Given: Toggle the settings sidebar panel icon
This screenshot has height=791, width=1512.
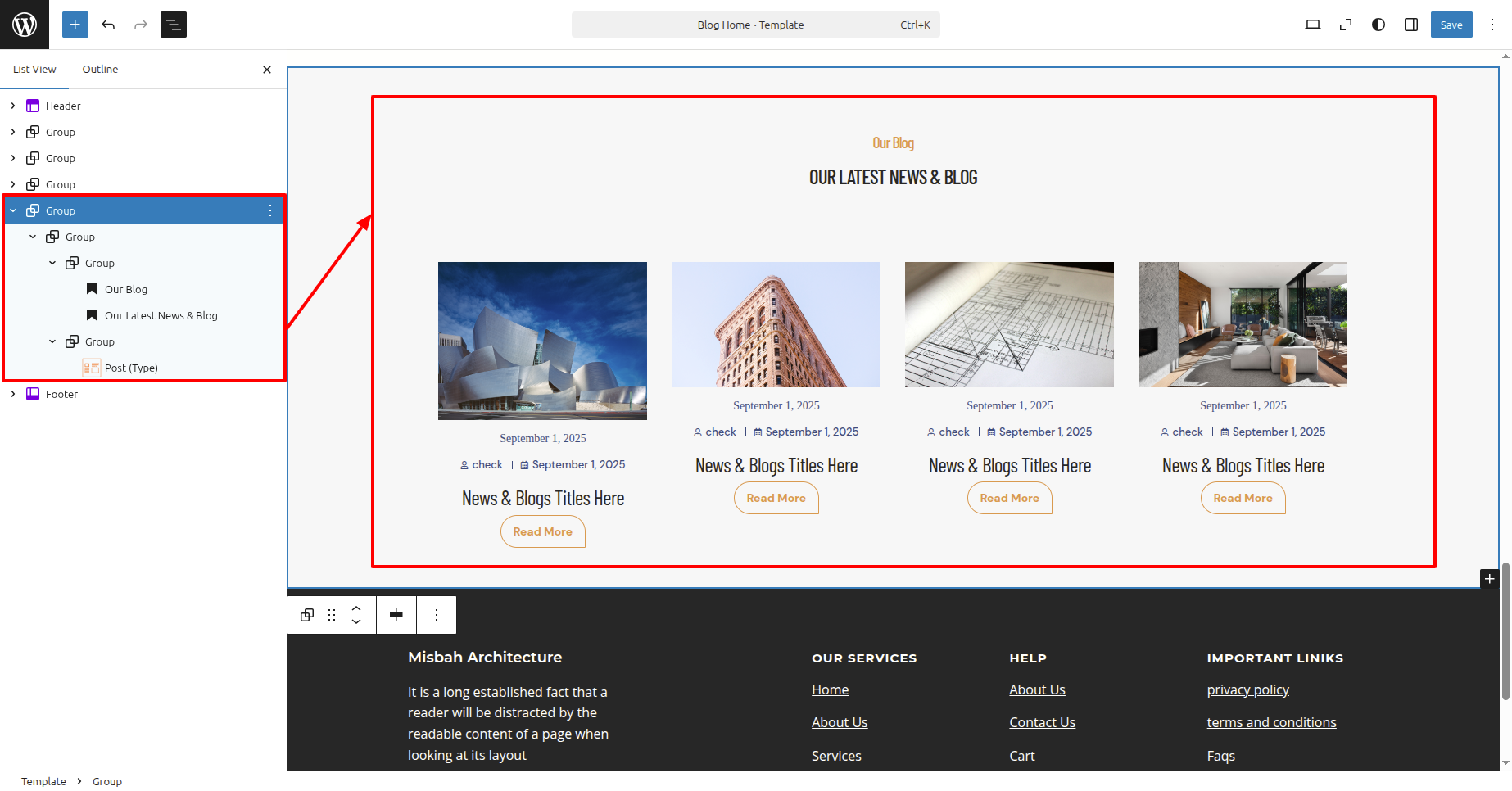Looking at the screenshot, I should (1411, 25).
